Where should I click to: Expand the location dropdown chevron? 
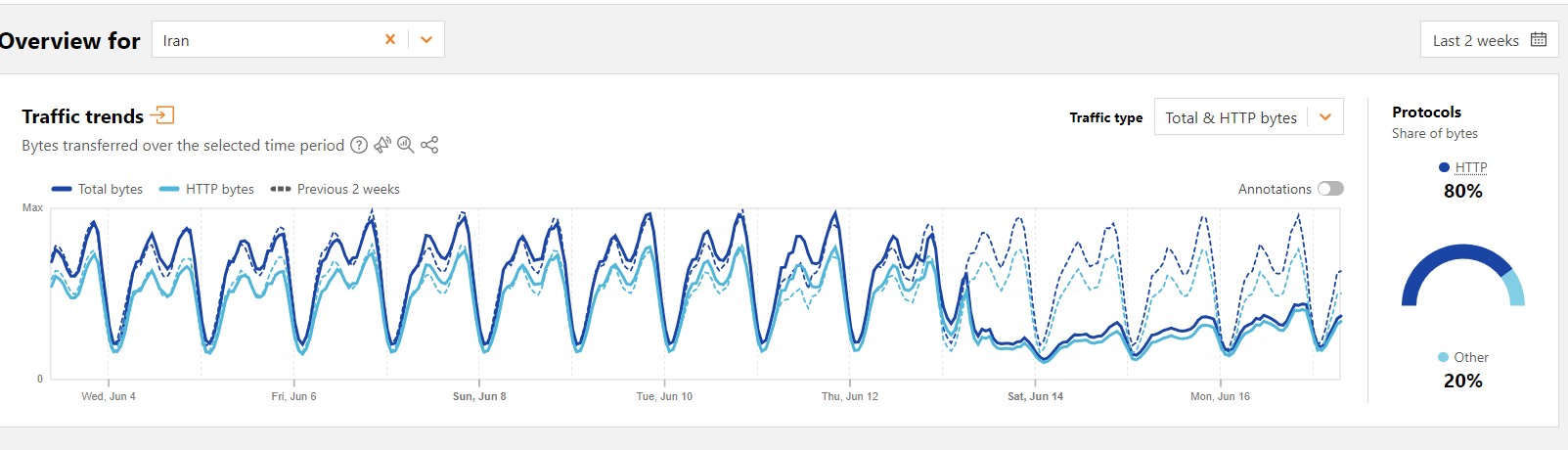426,39
